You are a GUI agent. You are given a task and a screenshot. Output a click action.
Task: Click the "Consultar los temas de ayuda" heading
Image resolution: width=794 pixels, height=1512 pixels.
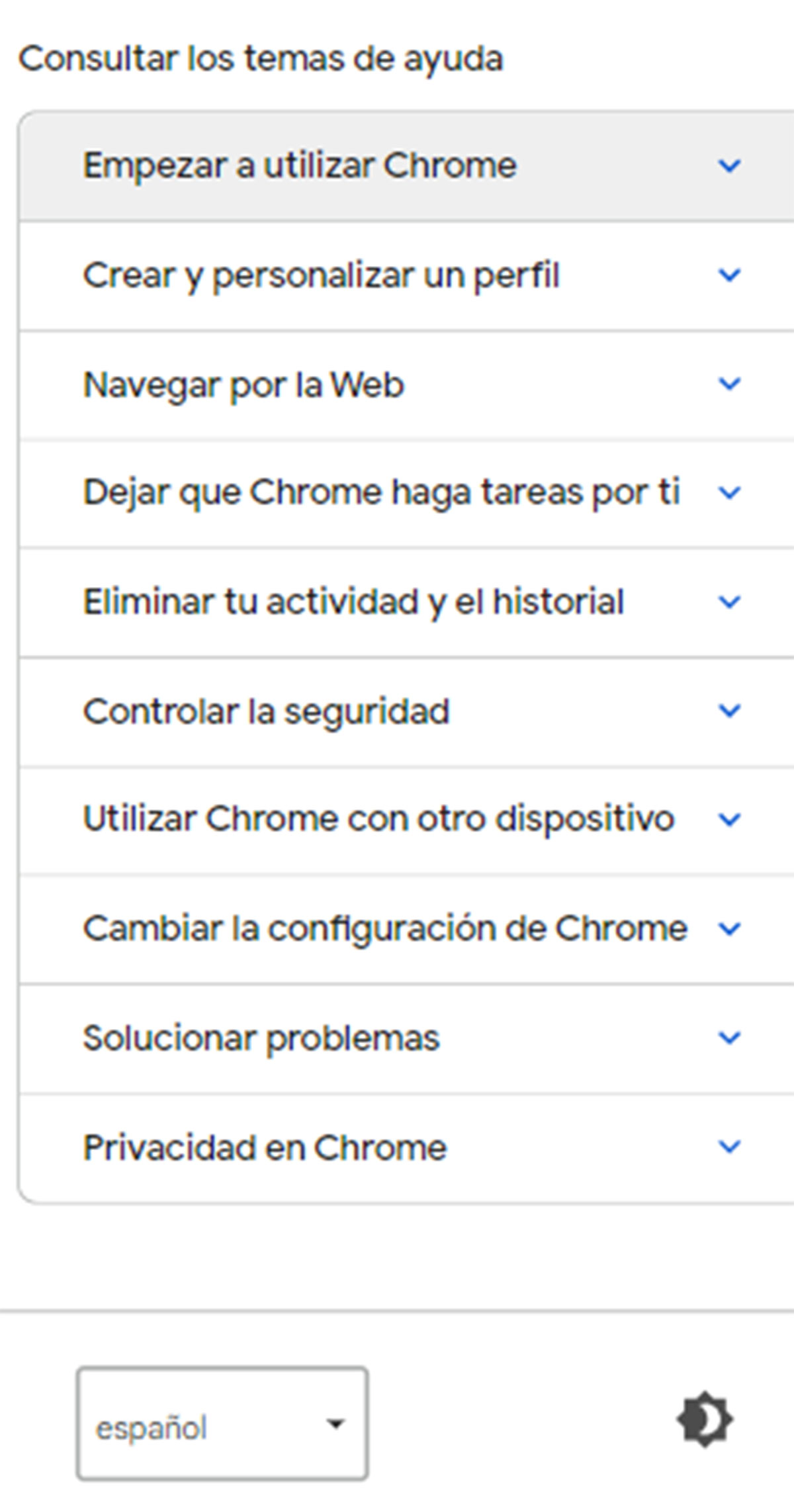pyautogui.click(x=261, y=58)
